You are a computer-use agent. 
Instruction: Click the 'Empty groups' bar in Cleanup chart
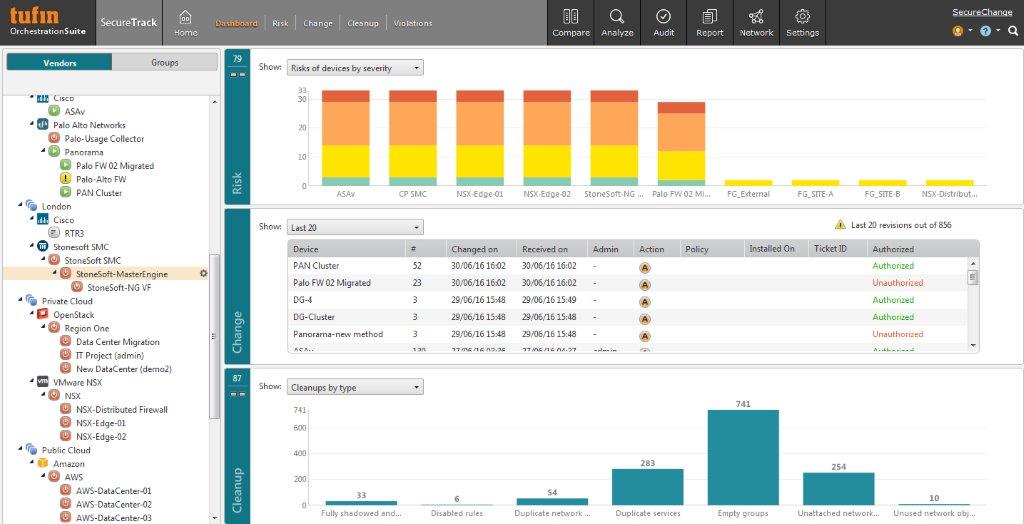pos(743,457)
